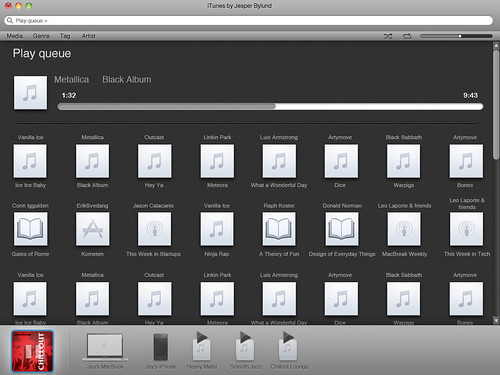Toggle the shuffle icon

tap(388, 36)
